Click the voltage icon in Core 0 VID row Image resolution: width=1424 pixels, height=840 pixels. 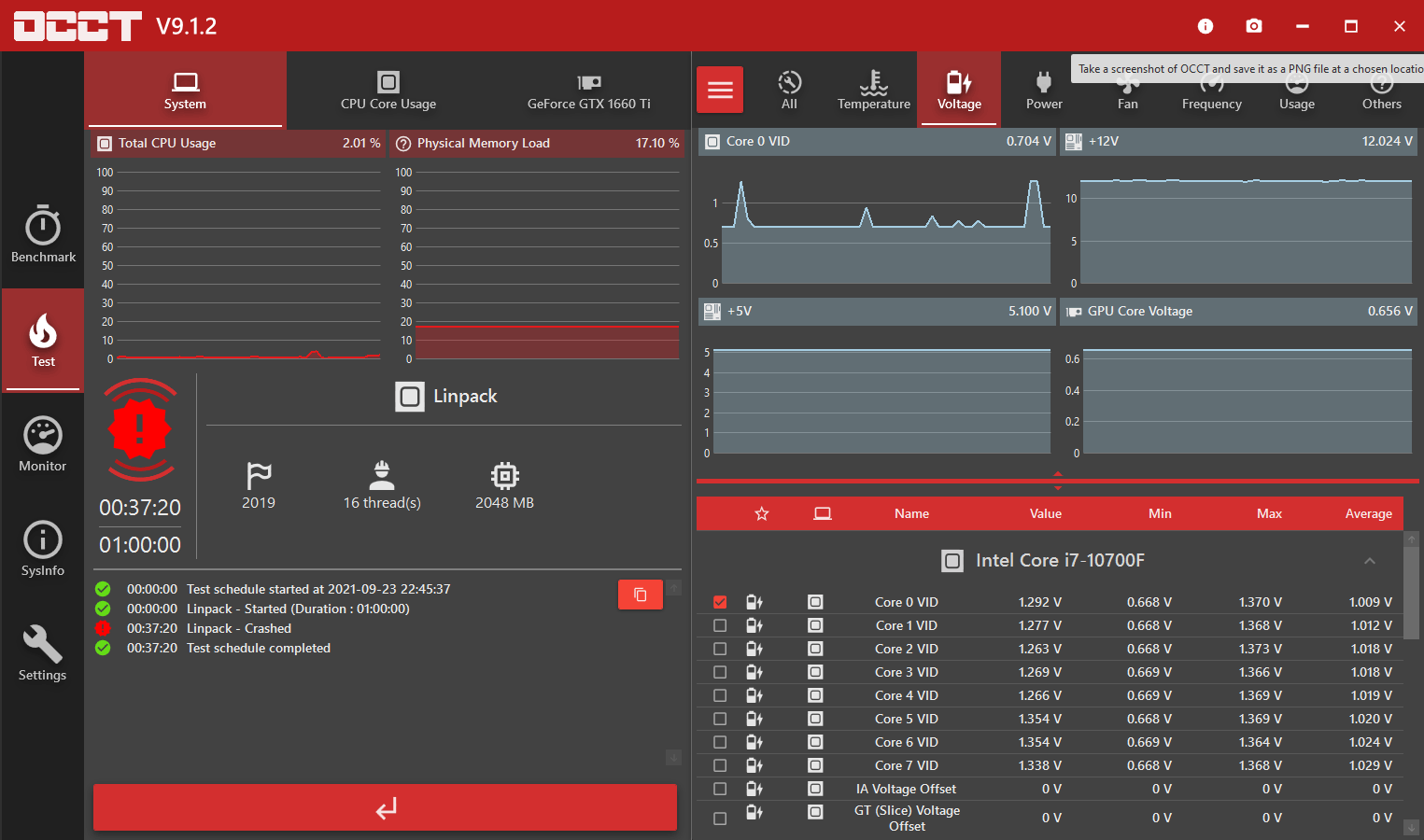[x=754, y=602]
